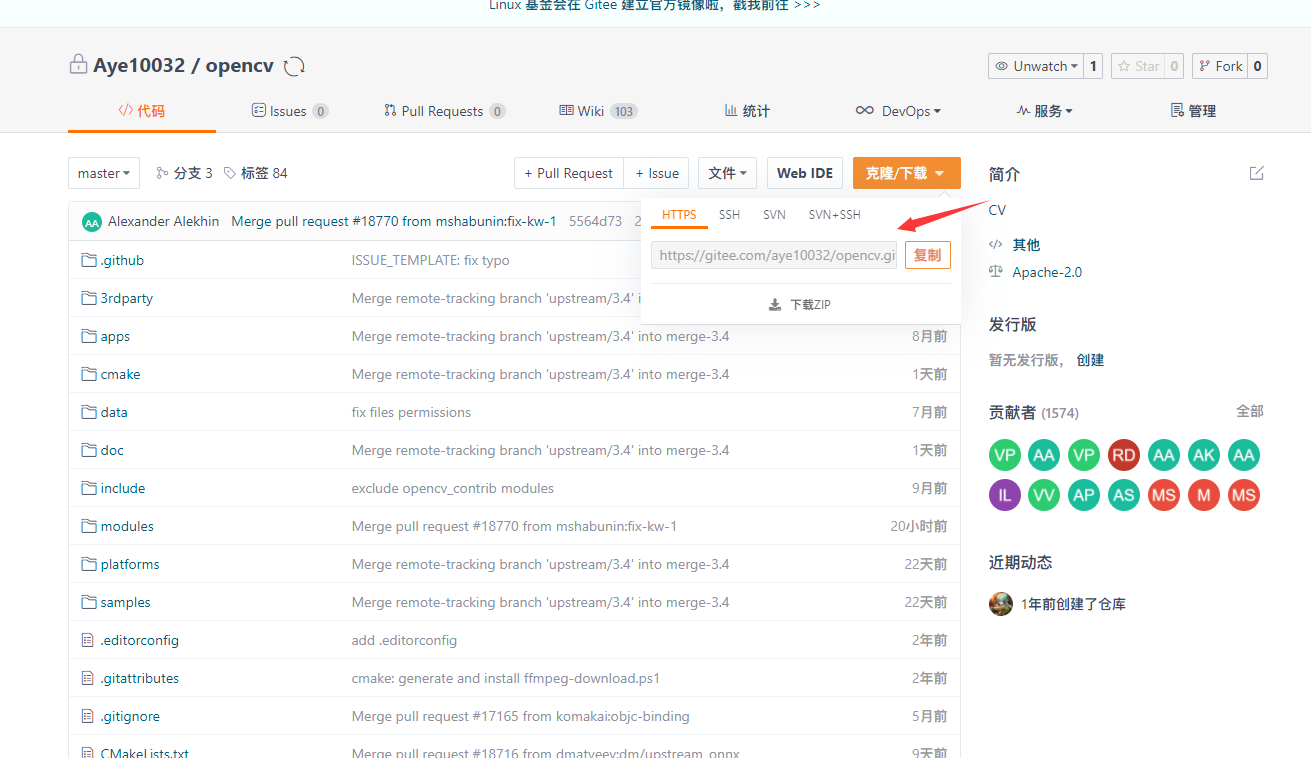Select the SVN+SSH clone tab

point(834,215)
